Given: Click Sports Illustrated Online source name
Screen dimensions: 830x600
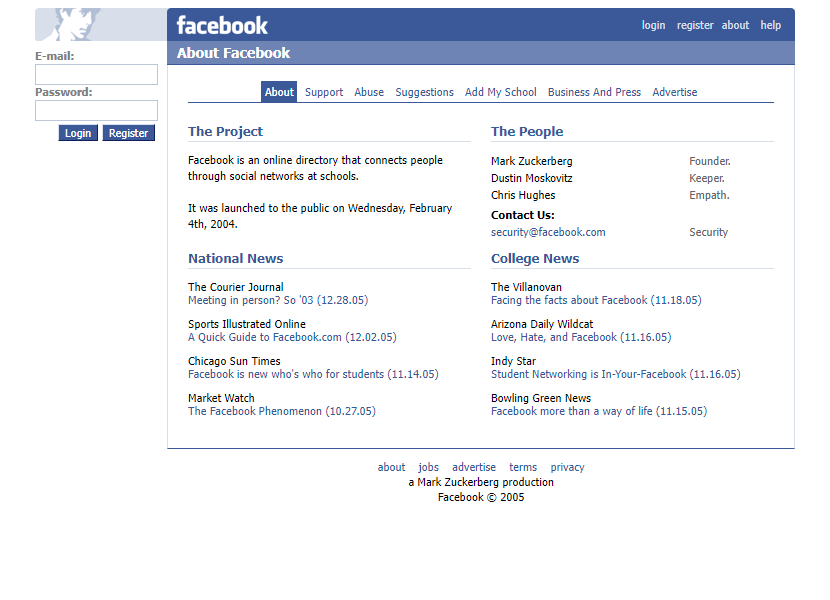Looking at the screenshot, I should (247, 324).
